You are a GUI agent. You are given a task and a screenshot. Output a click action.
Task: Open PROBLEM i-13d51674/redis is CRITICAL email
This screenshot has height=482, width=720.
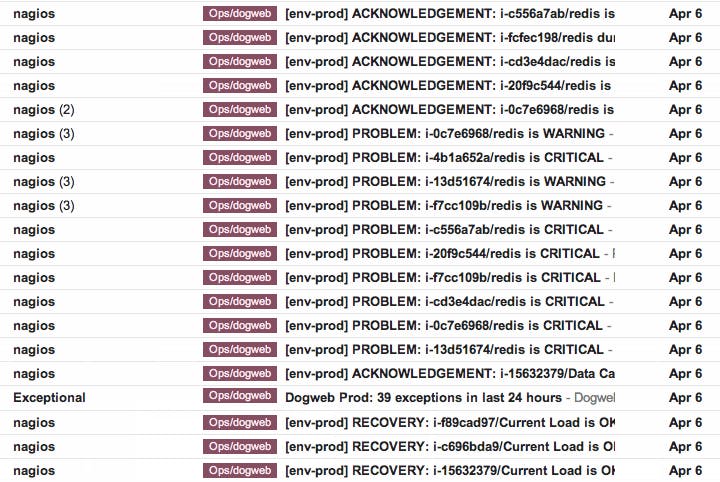(x=360, y=349)
